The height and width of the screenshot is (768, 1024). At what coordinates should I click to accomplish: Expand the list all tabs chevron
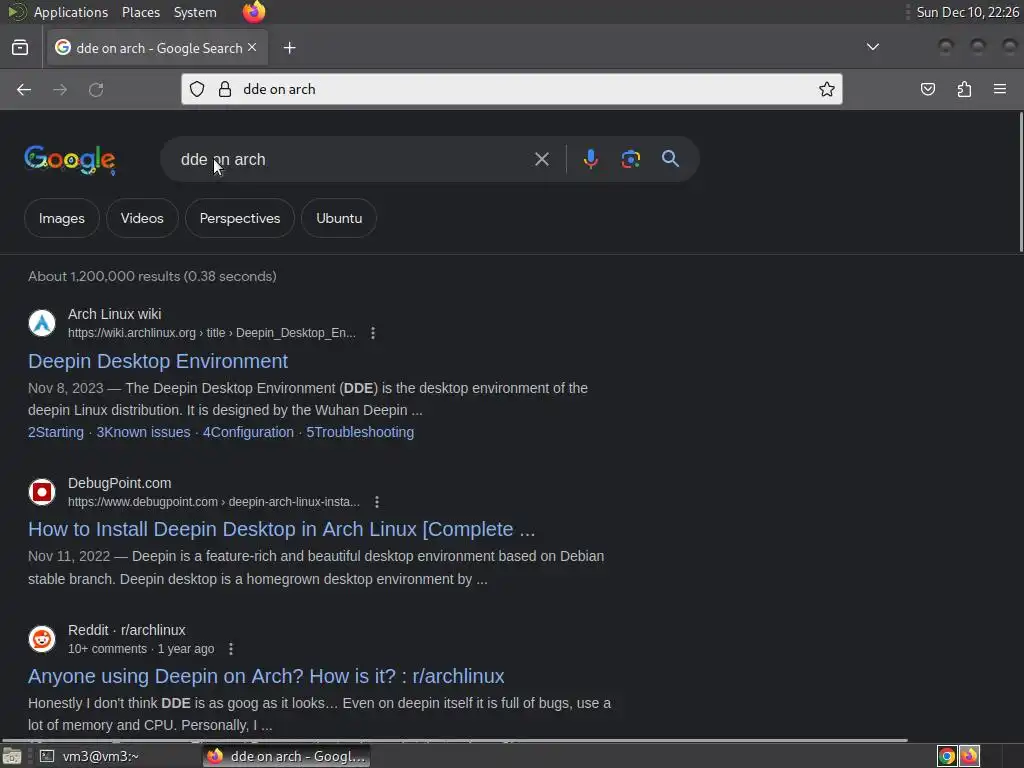coord(872,47)
